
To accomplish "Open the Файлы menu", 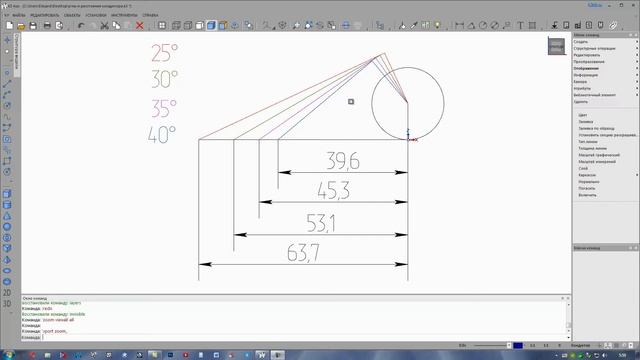I will click(19, 15).
